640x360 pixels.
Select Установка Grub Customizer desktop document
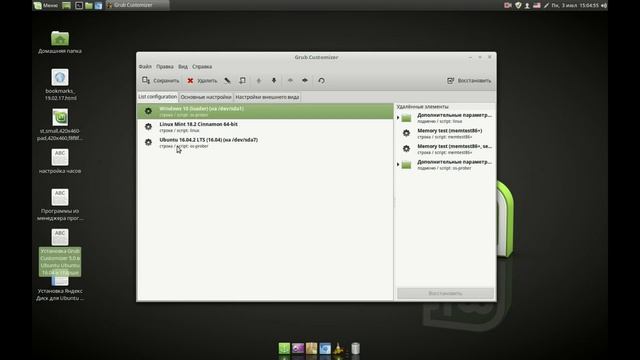coord(60,252)
